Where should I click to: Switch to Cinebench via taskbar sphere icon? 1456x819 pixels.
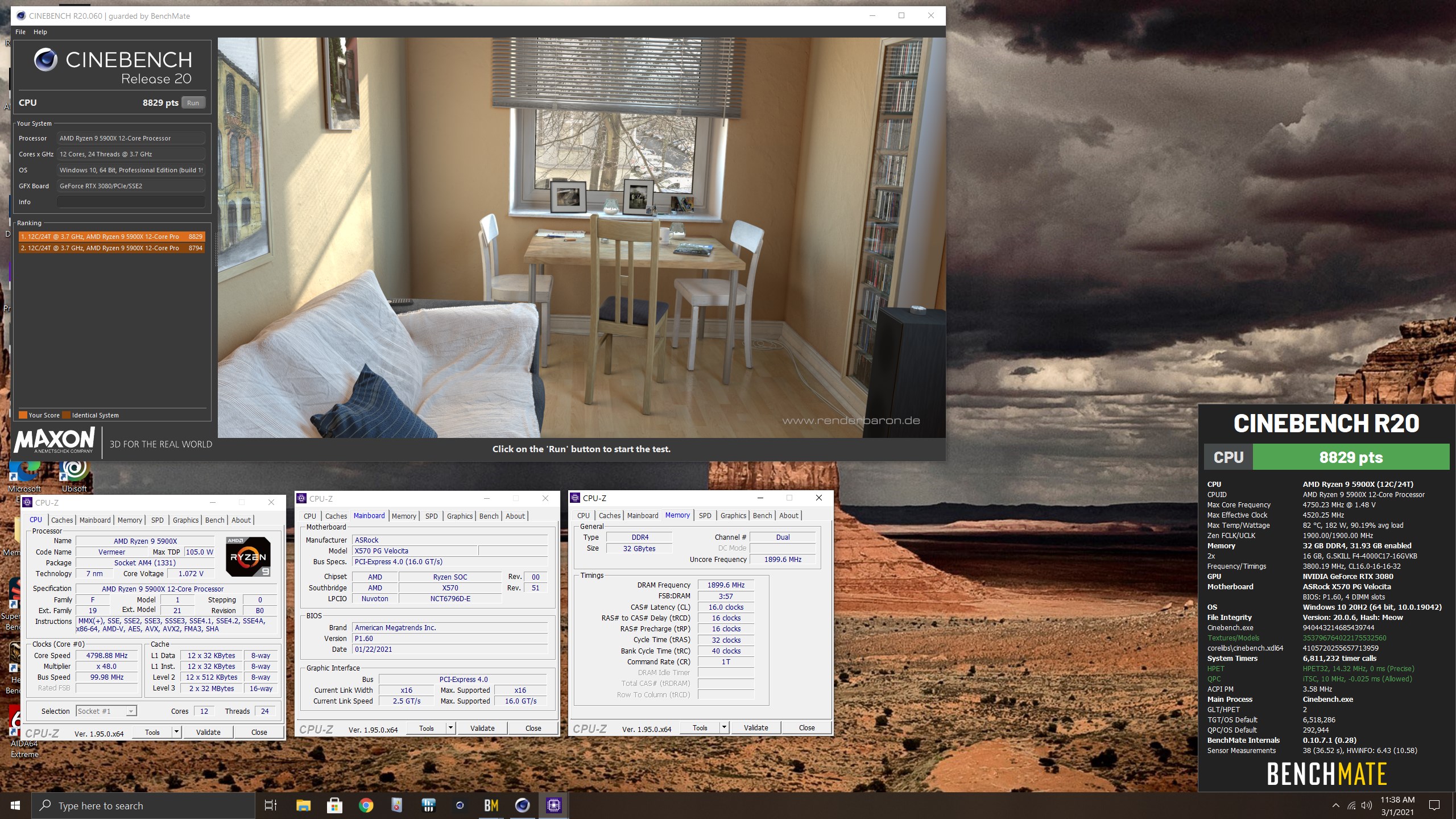tap(522, 805)
